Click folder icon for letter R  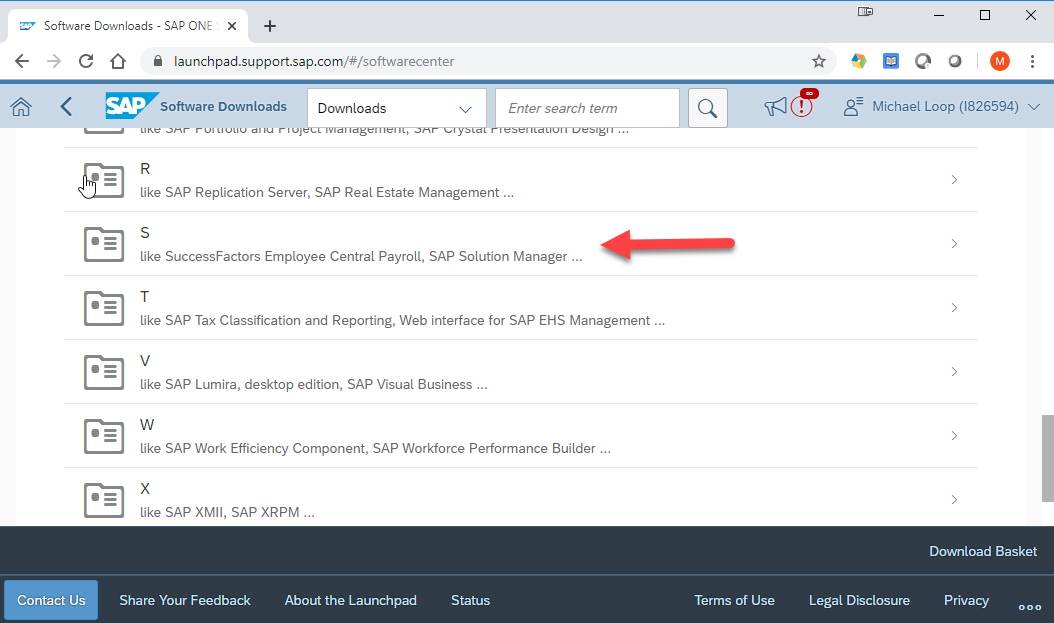click(104, 180)
